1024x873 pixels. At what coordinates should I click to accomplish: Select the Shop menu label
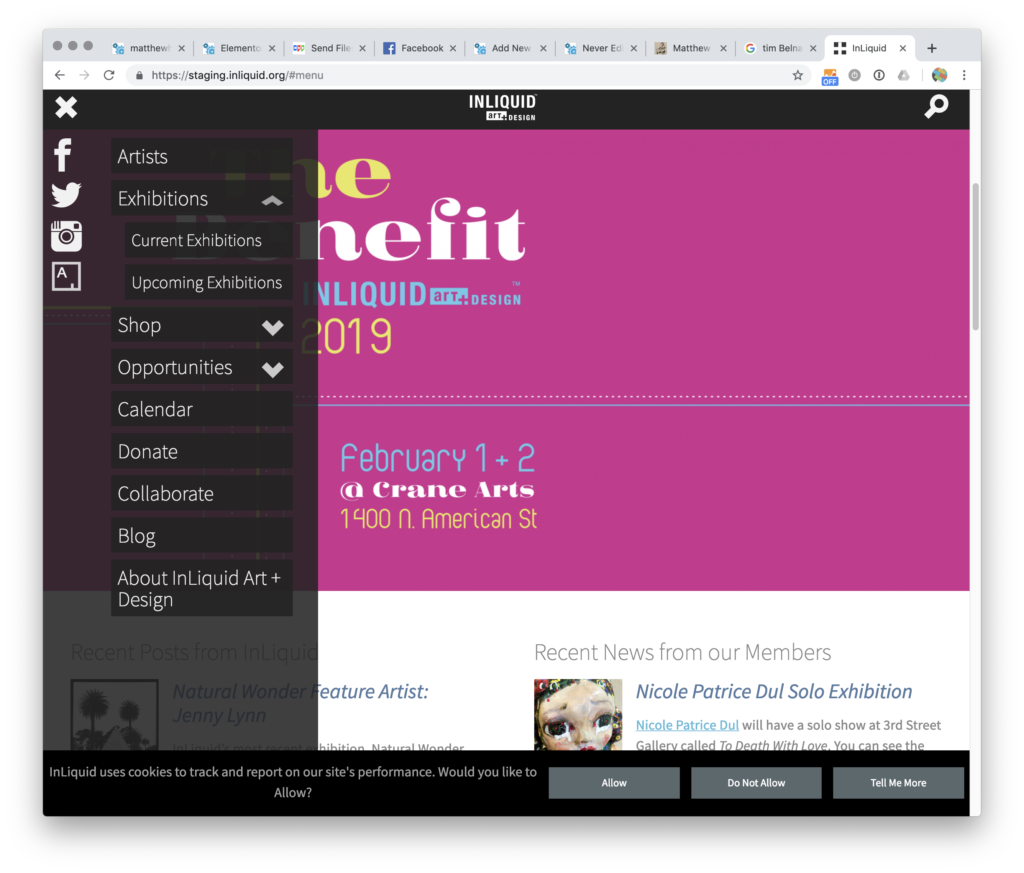(x=139, y=325)
